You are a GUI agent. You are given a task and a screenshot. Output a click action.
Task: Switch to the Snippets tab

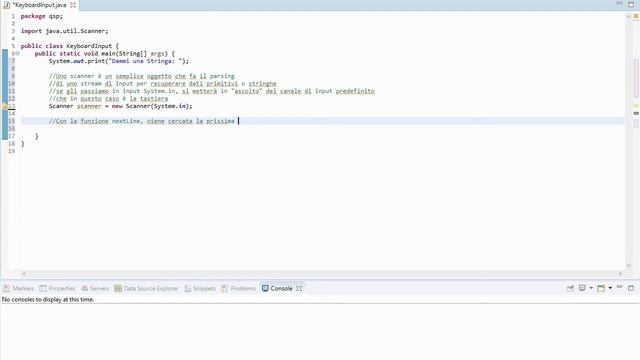200,289
